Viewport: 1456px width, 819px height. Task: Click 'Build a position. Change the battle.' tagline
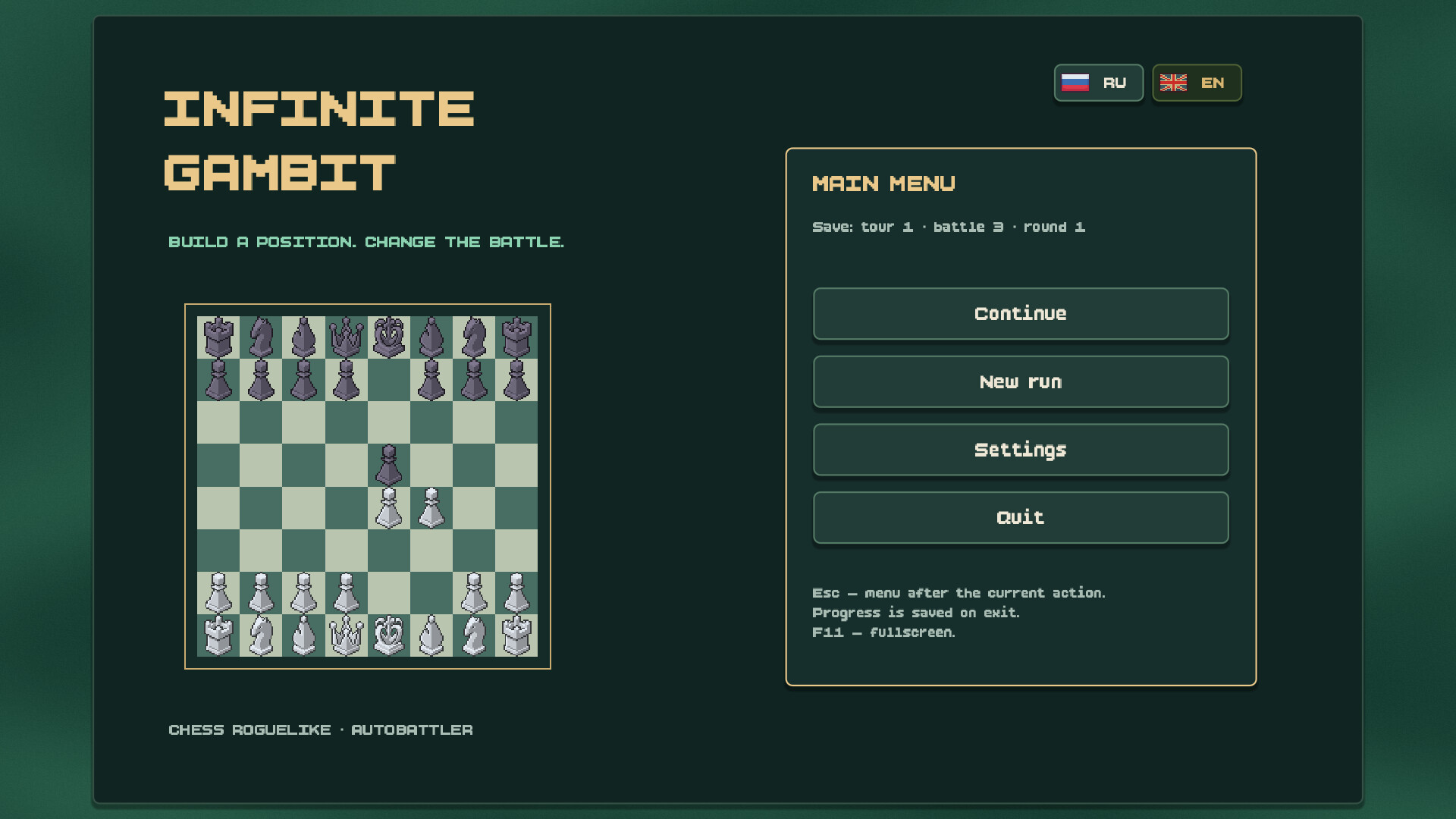366,242
